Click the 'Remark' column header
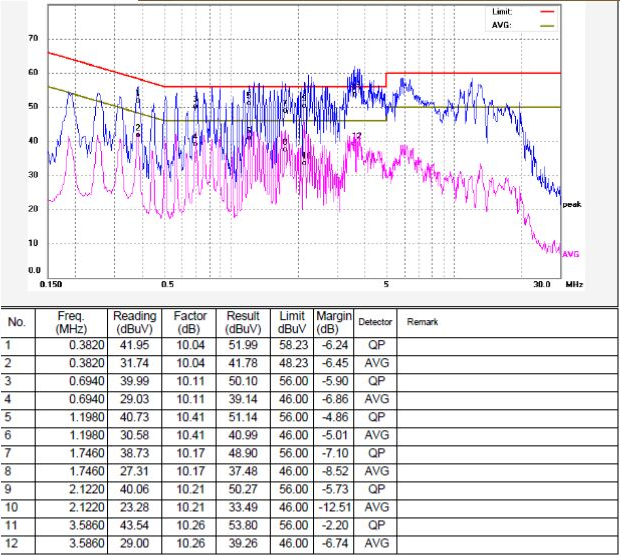620x555 pixels. [422, 322]
